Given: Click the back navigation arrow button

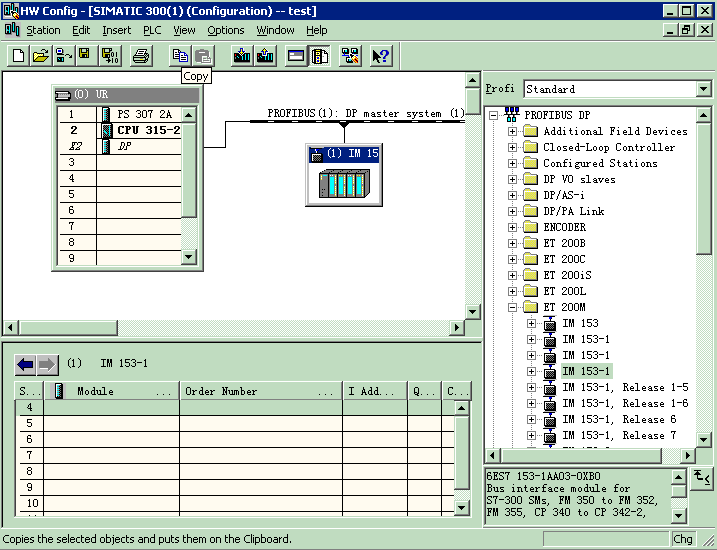Looking at the screenshot, I should coord(25,365).
